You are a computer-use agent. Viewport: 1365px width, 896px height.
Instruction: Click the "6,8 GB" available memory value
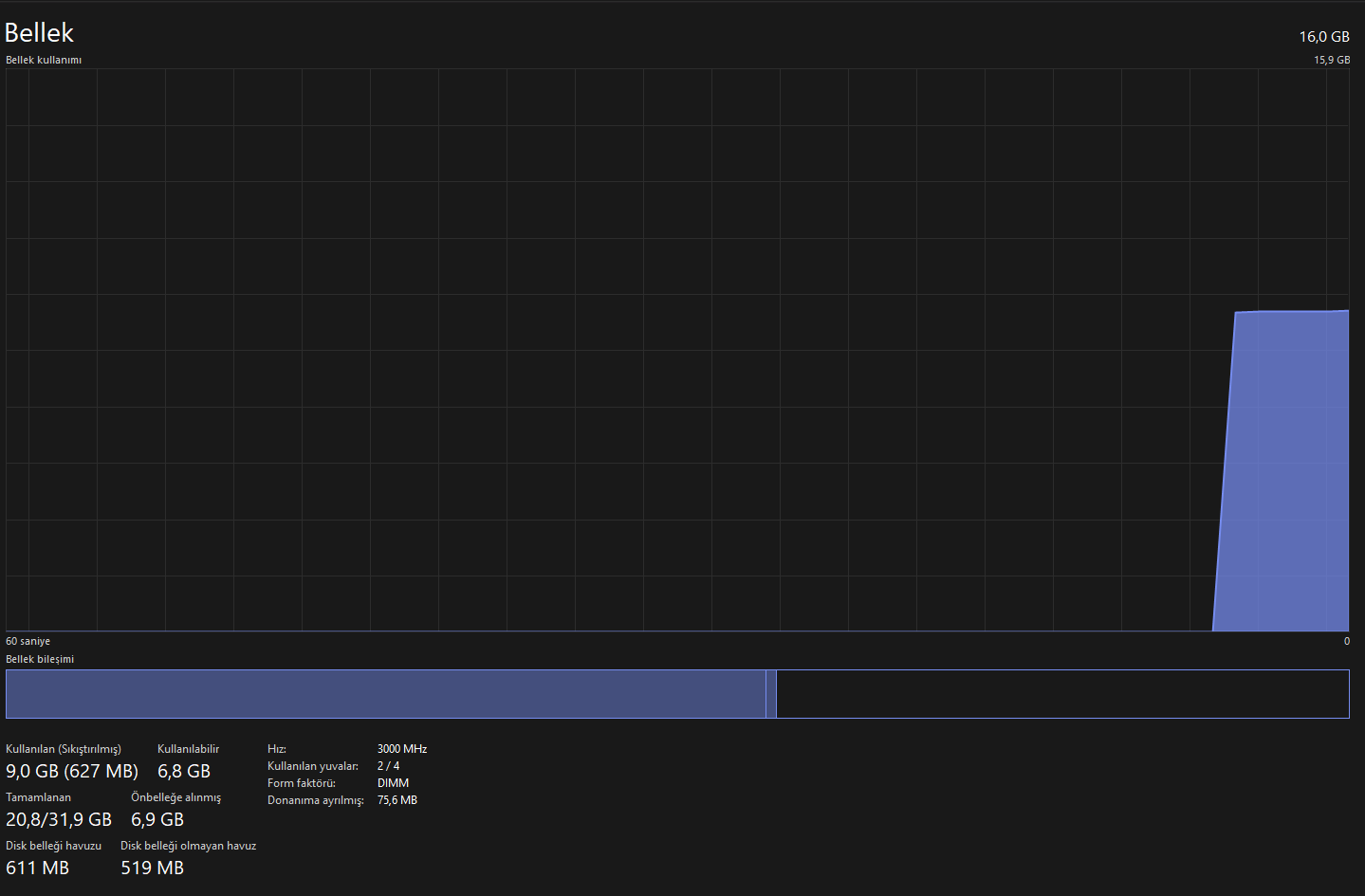[x=184, y=771]
